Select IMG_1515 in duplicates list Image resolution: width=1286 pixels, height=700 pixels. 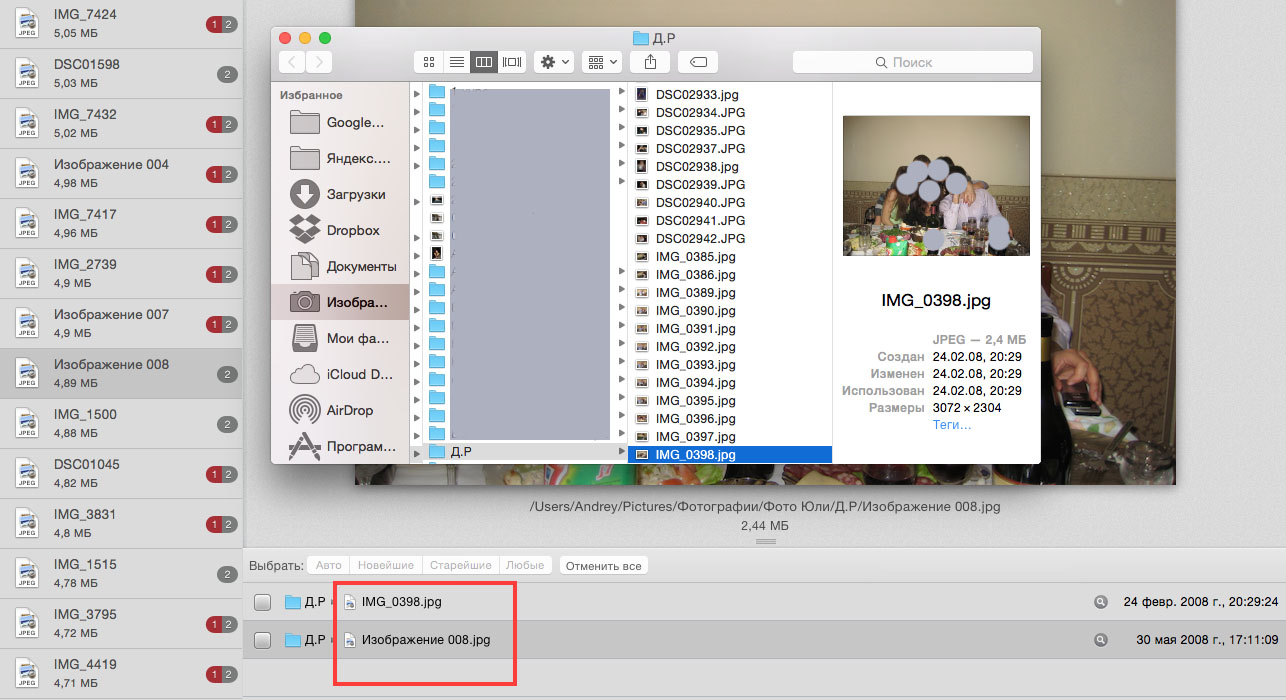point(121,574)
